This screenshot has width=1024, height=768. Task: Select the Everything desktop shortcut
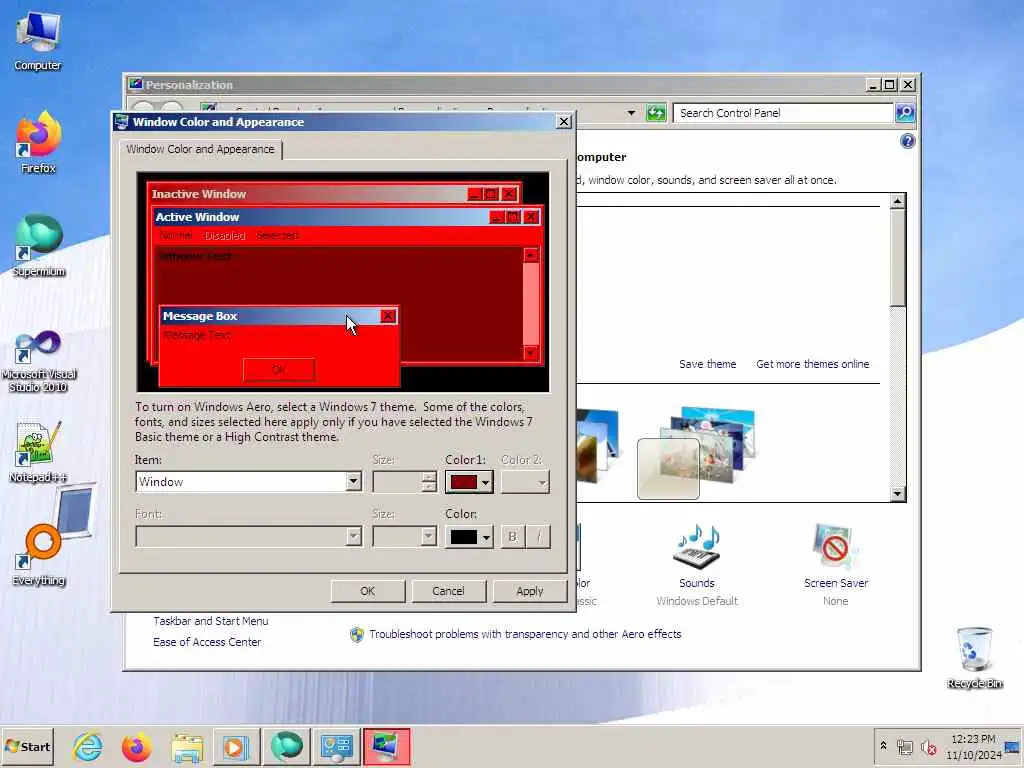click(x=38, y=555)
